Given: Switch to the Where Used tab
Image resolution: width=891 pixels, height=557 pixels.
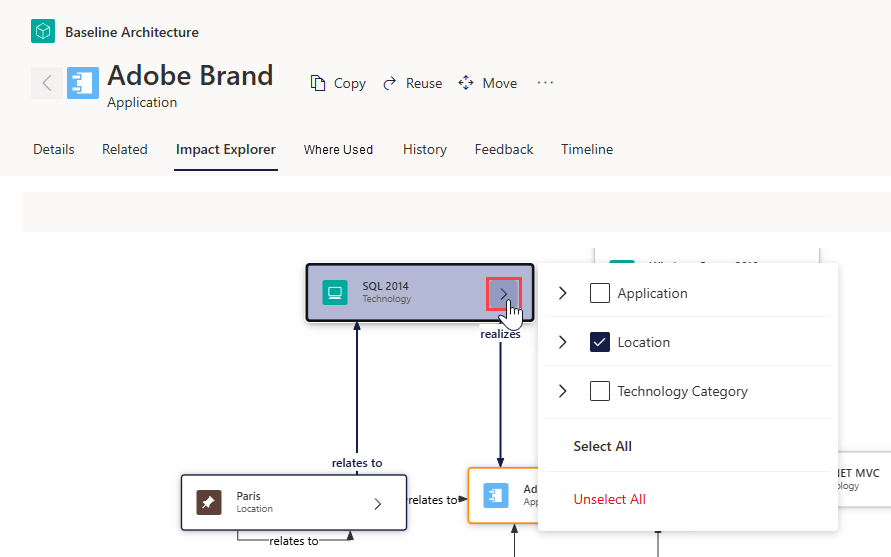Looking at the screenshot, I should 338,149.
